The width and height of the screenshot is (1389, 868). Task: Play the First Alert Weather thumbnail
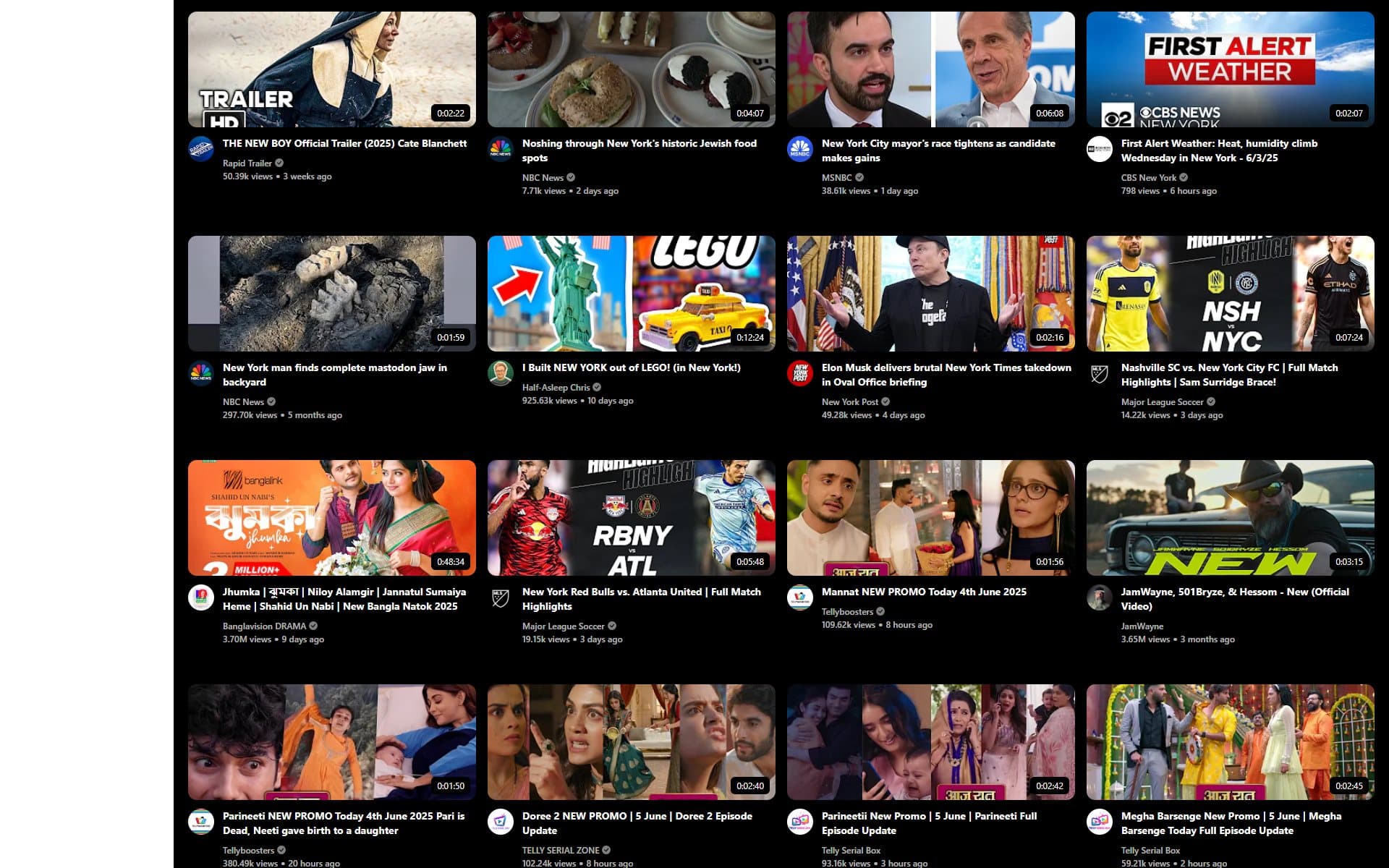(1231, 69)
